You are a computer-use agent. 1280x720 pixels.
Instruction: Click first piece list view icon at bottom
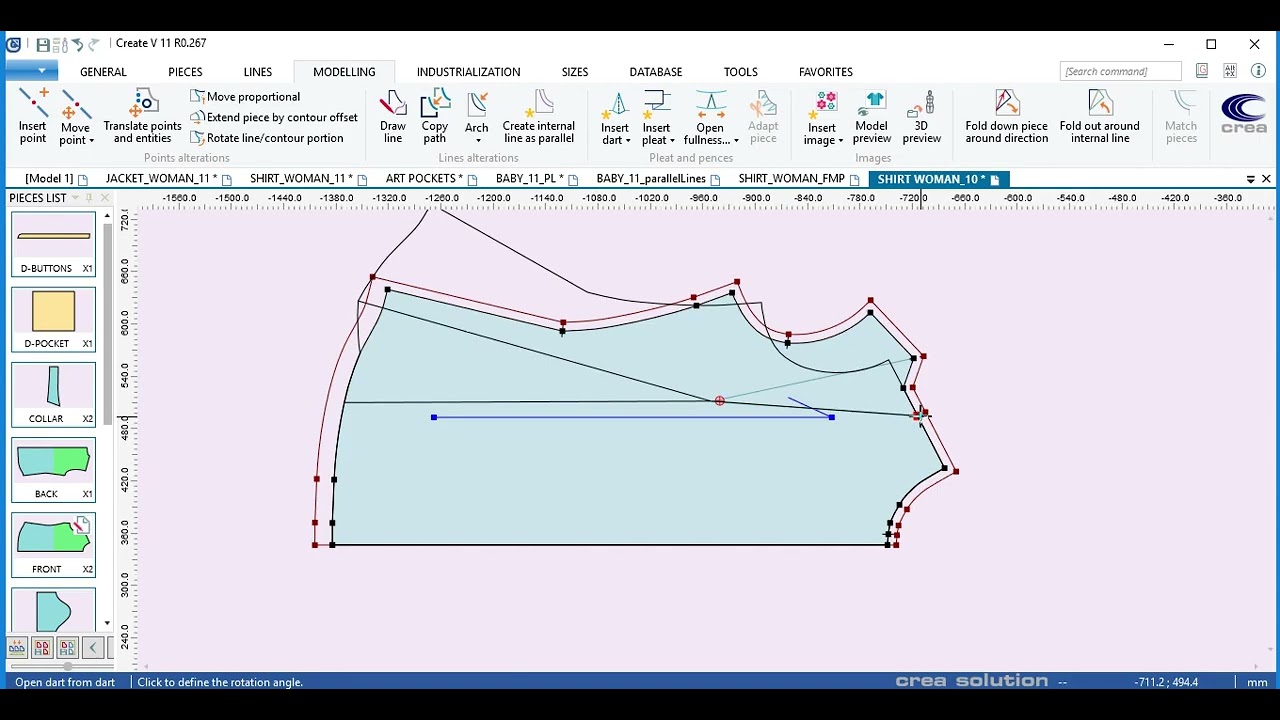pos(17,647)
